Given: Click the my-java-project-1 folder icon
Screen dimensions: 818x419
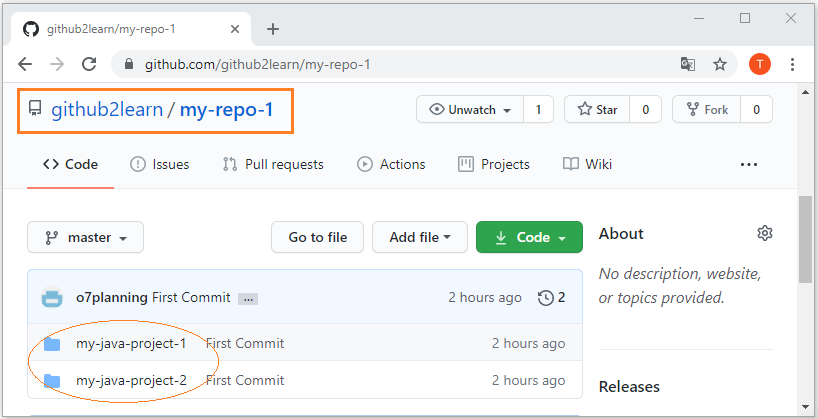Looking at the screenshot, I should click(x=52, y=344).
